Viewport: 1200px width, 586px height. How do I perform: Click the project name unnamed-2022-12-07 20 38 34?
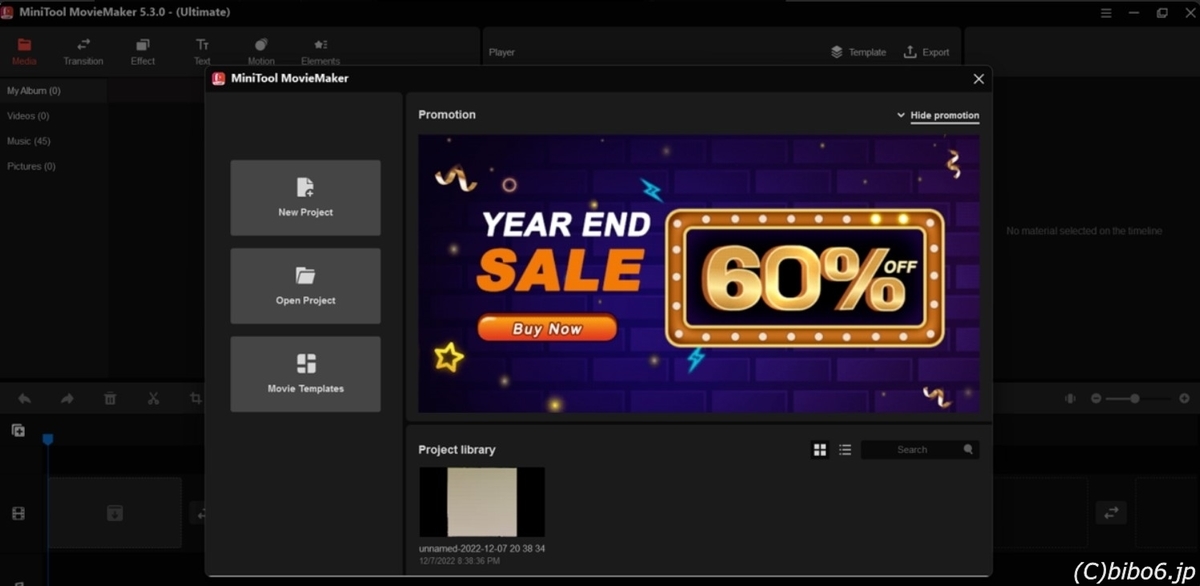point(482,548)
